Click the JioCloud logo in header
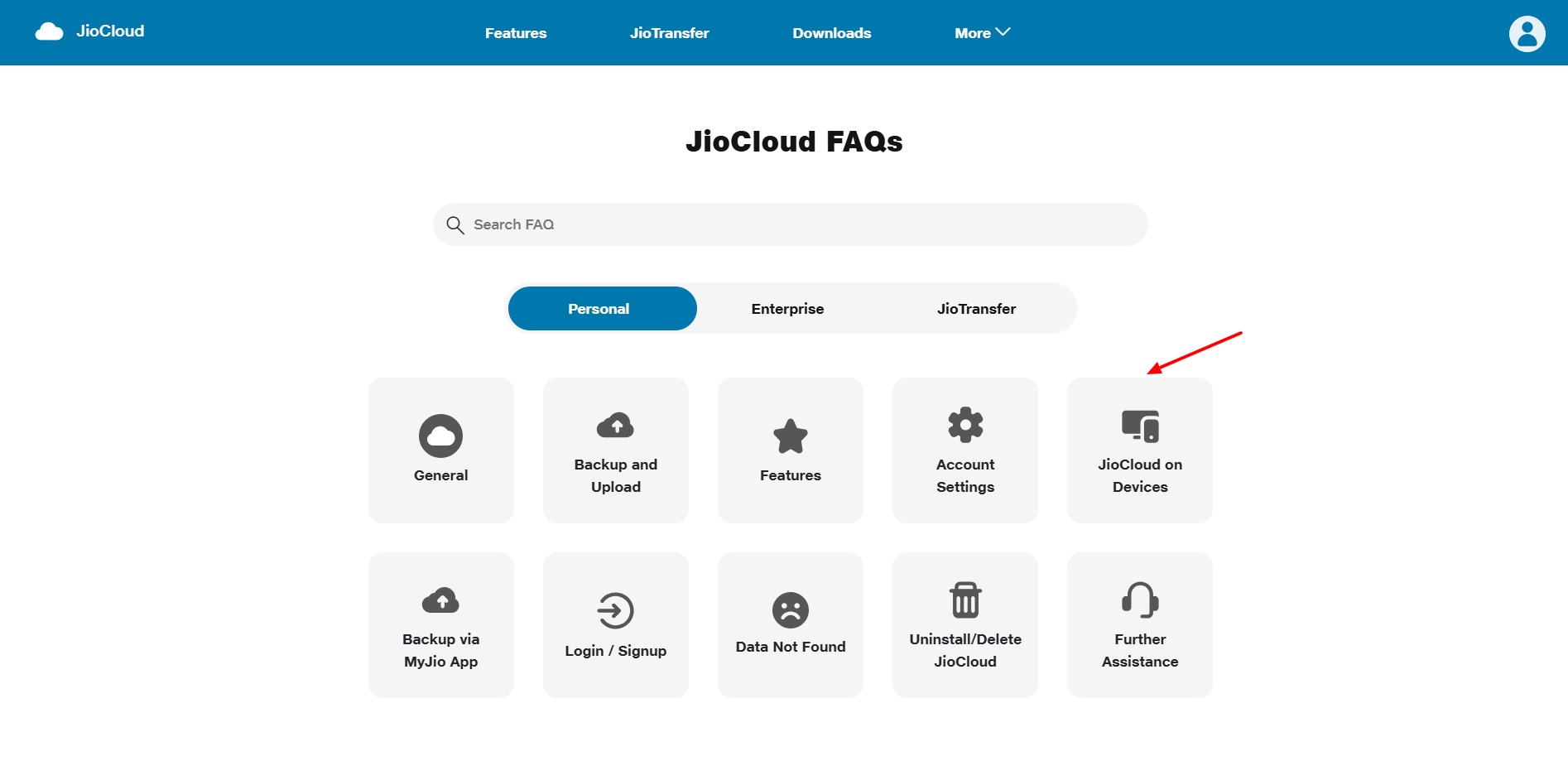The height and width of the screenshot is (761, 1568). pos(90,31)
